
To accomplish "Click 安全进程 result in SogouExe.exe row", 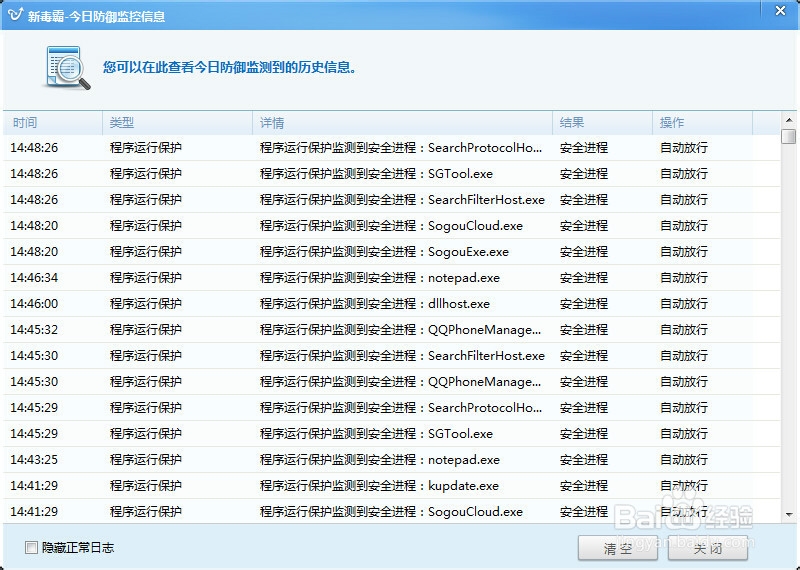I will (x=584, y=252).
